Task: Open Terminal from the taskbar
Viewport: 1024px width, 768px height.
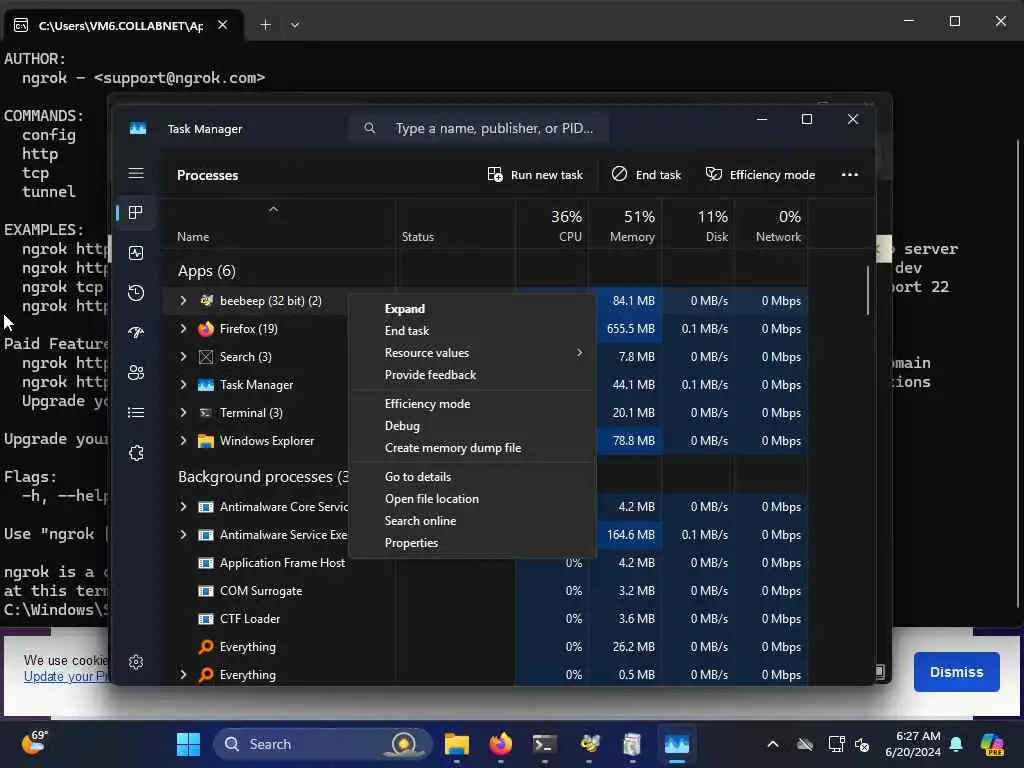Action: pos(545,744)
